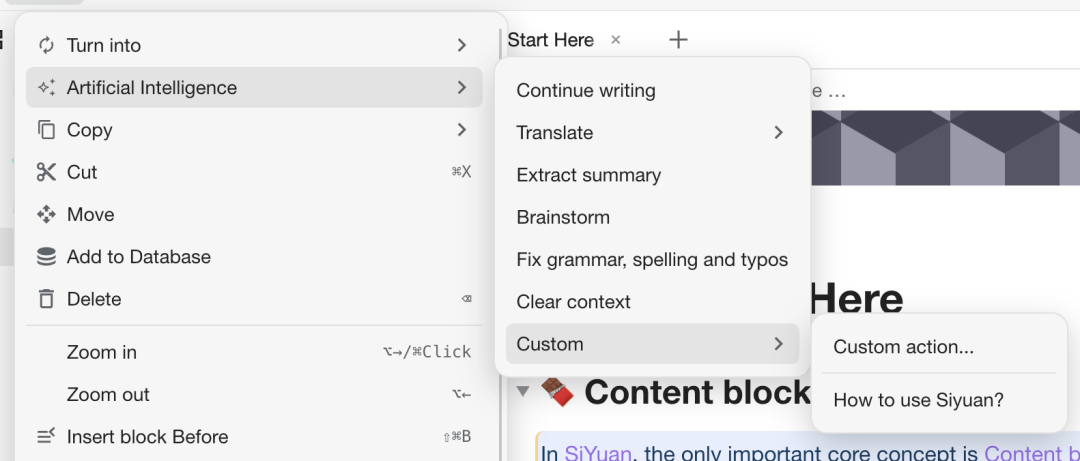Image resolution: width=1080 pixels, height=461 pixels.
Task: Switch to the Start Here tab
Action: pyautogui.click(x=550, y=40)
